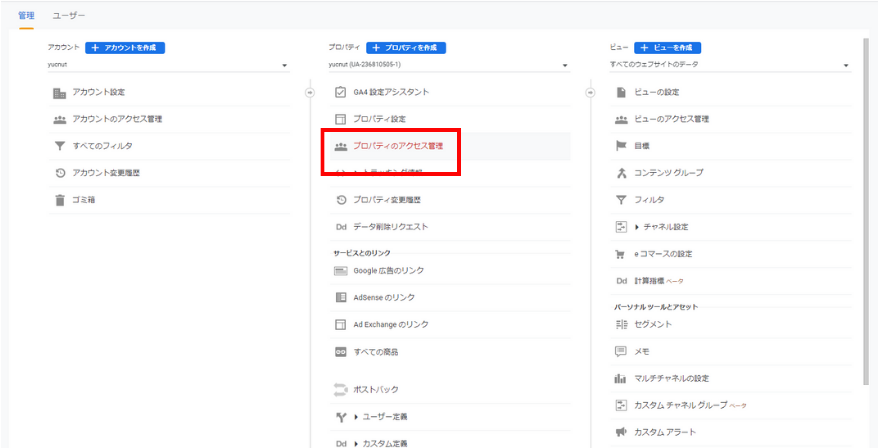Image resolution: width=878 pixels, height=448 pixels.
Task: Open the account selector dropdown yucnut
Action: (169, 65)
